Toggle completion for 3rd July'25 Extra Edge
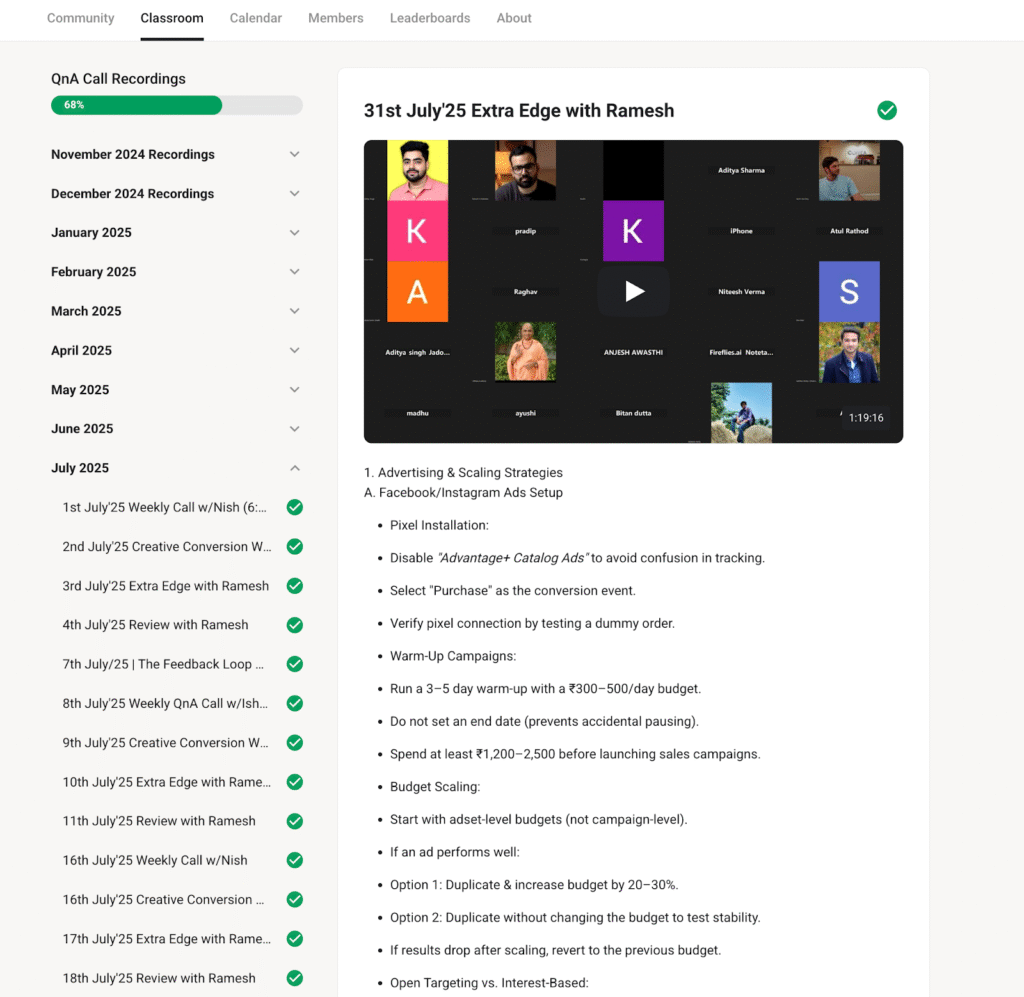This screenshot has height=997, width=1024. pos(294,586)
